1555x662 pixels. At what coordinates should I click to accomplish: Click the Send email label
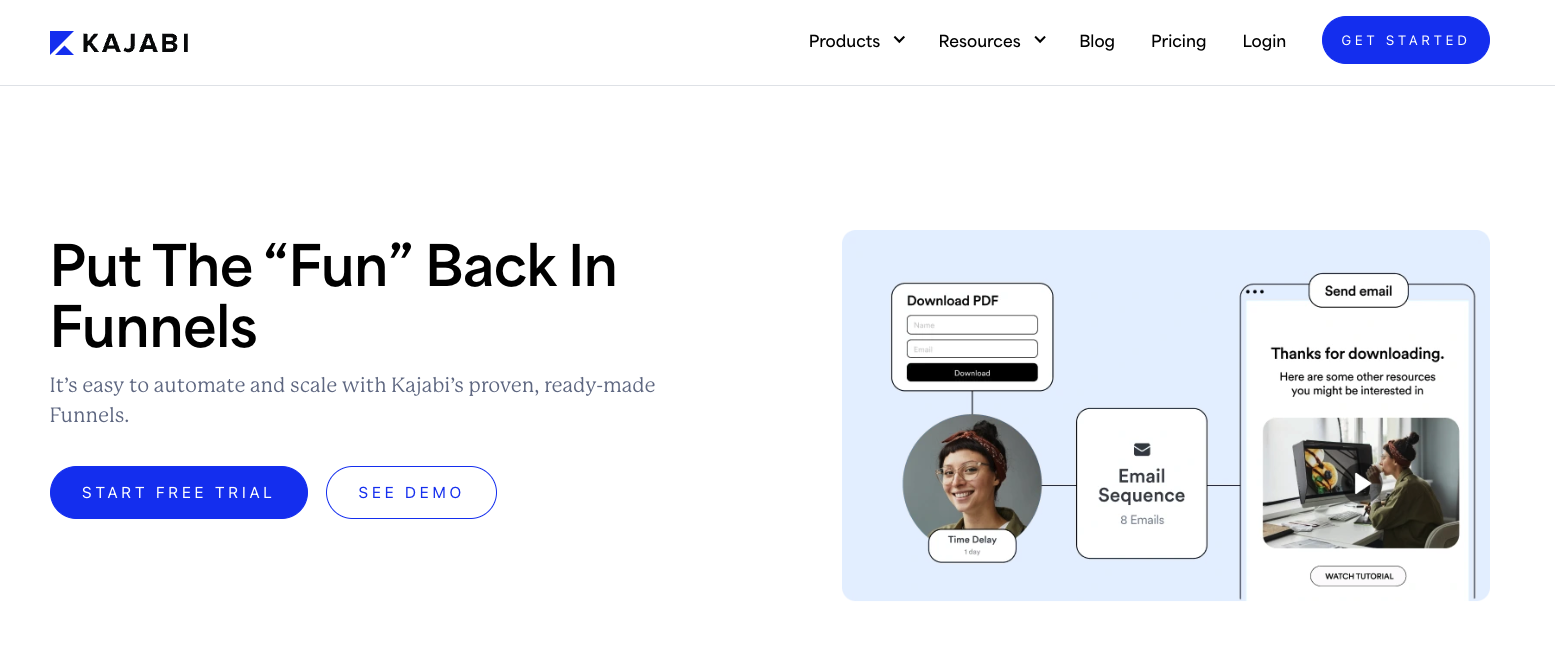1358,291
